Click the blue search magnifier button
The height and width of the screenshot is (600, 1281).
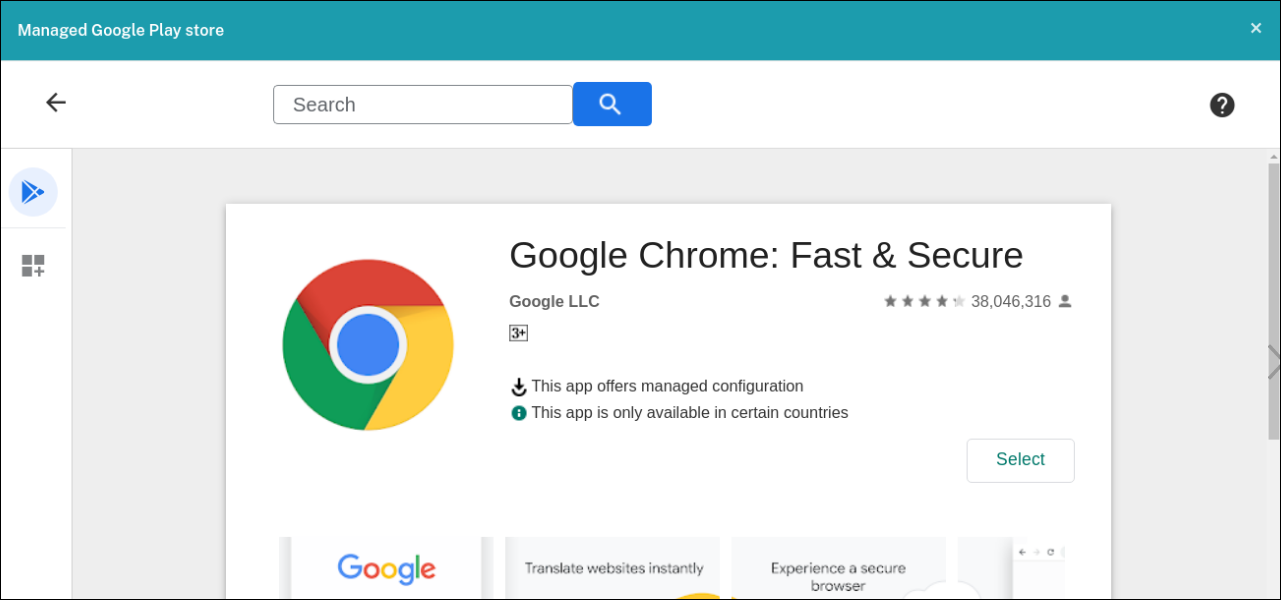point(612,104)
